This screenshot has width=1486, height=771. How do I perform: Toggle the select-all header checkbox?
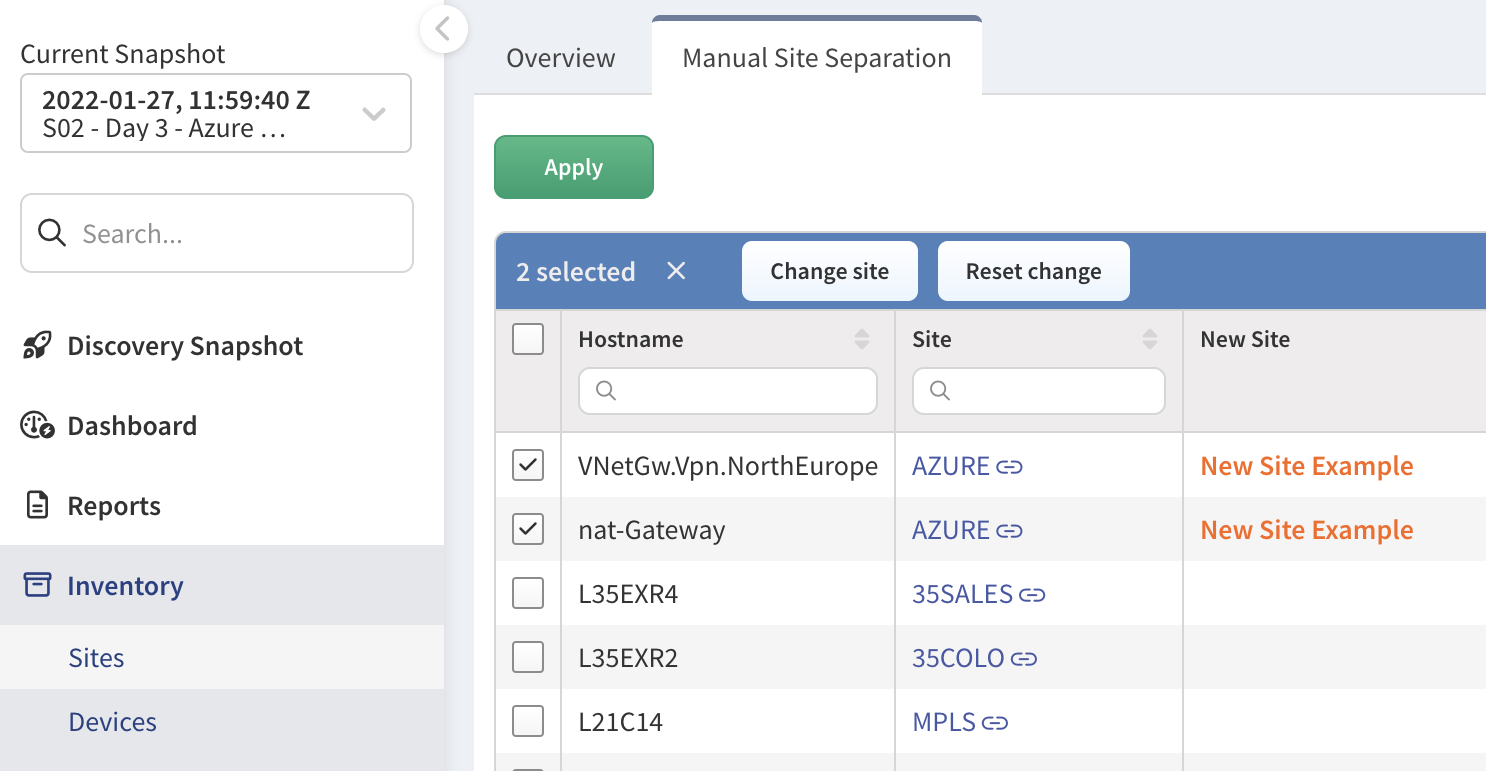(528, 340)
